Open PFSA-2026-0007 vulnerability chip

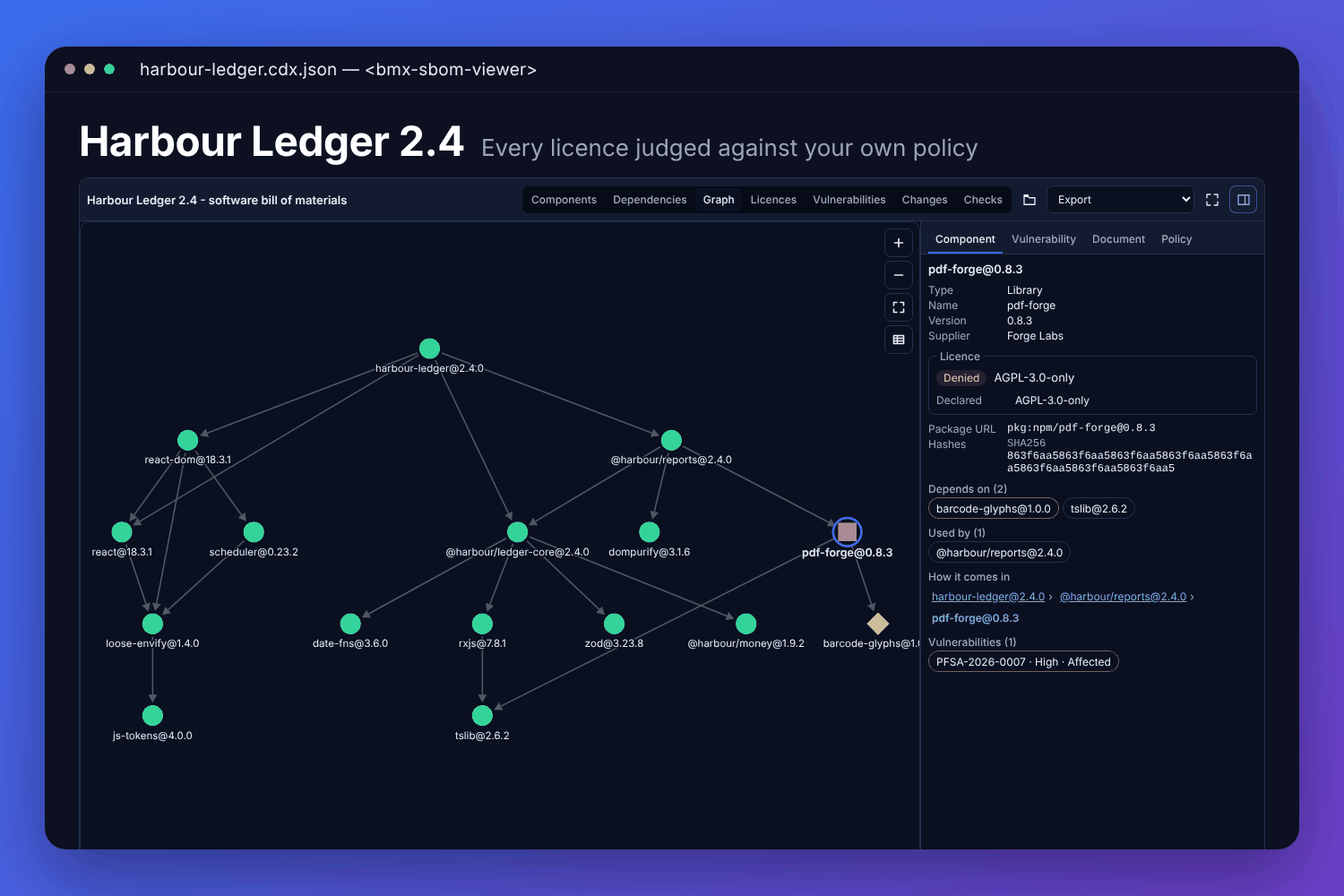(1023, 662)
